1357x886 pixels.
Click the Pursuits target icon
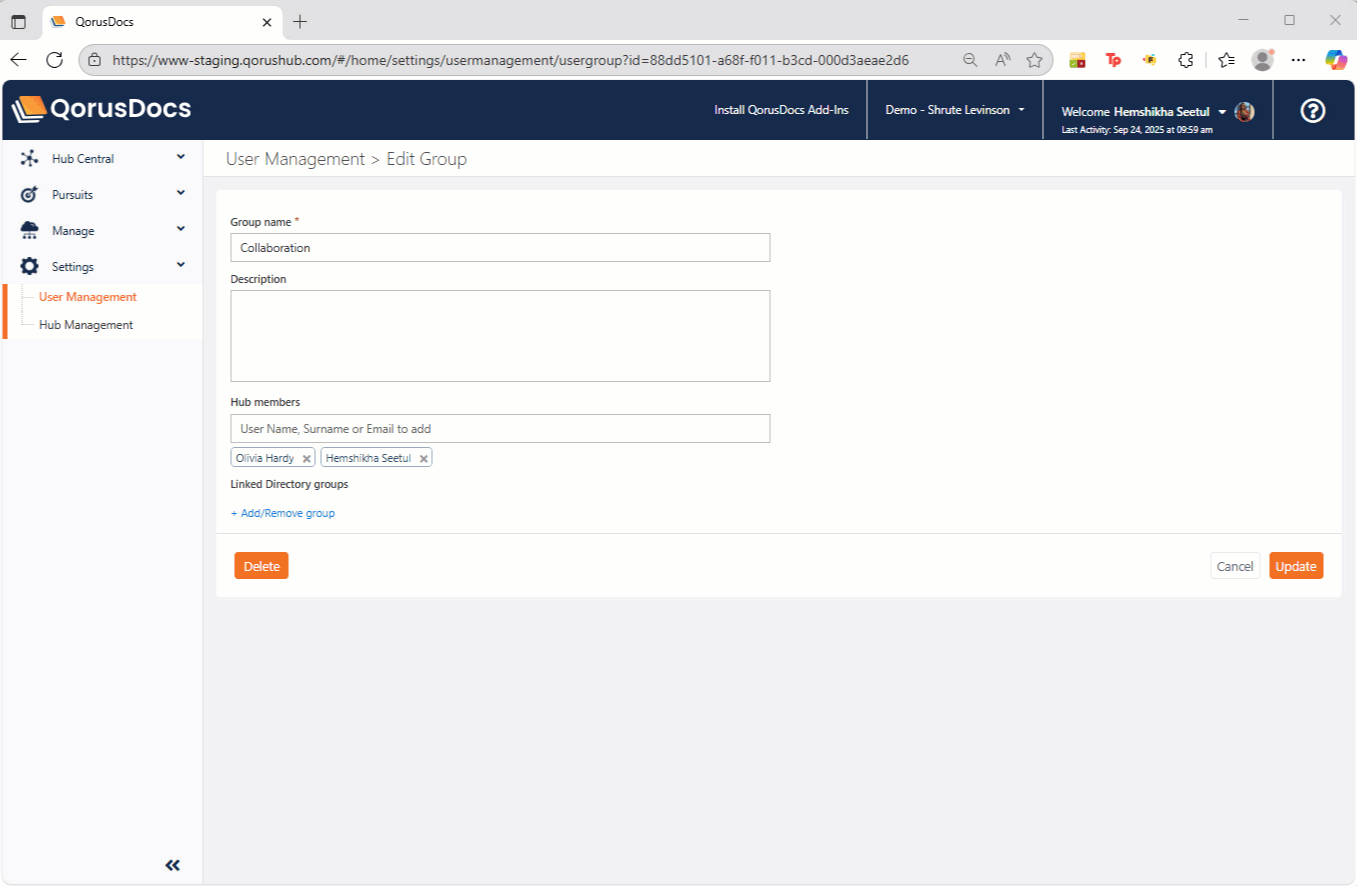28,194
